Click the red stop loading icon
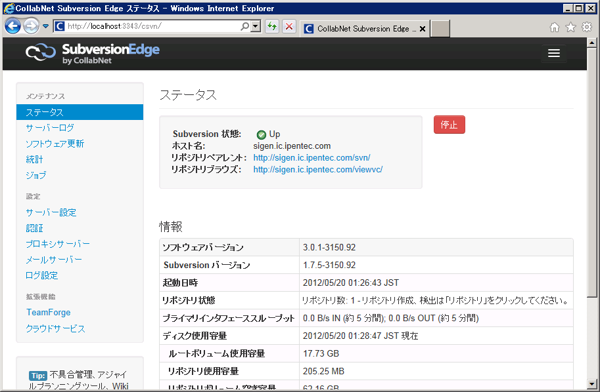The width and height of the screenshot is (600, 392). coord(289,26)
